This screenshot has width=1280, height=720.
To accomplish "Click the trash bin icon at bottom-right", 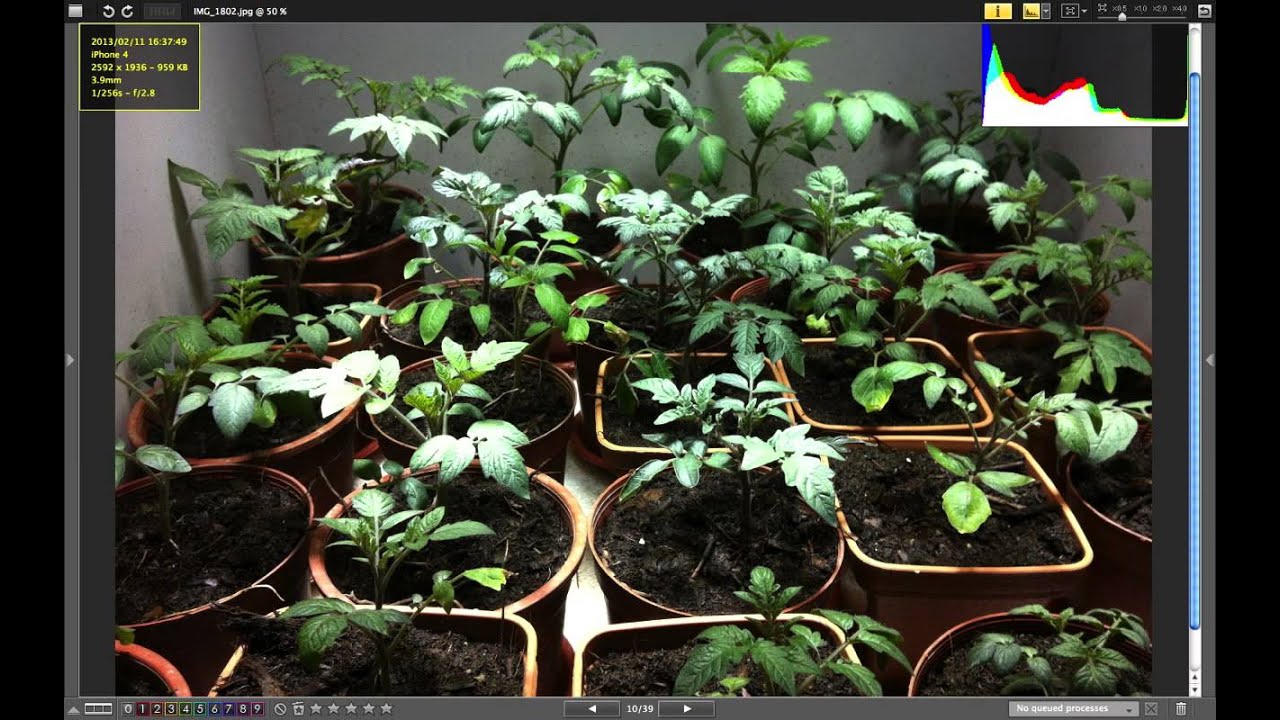I will [1181, 709].
